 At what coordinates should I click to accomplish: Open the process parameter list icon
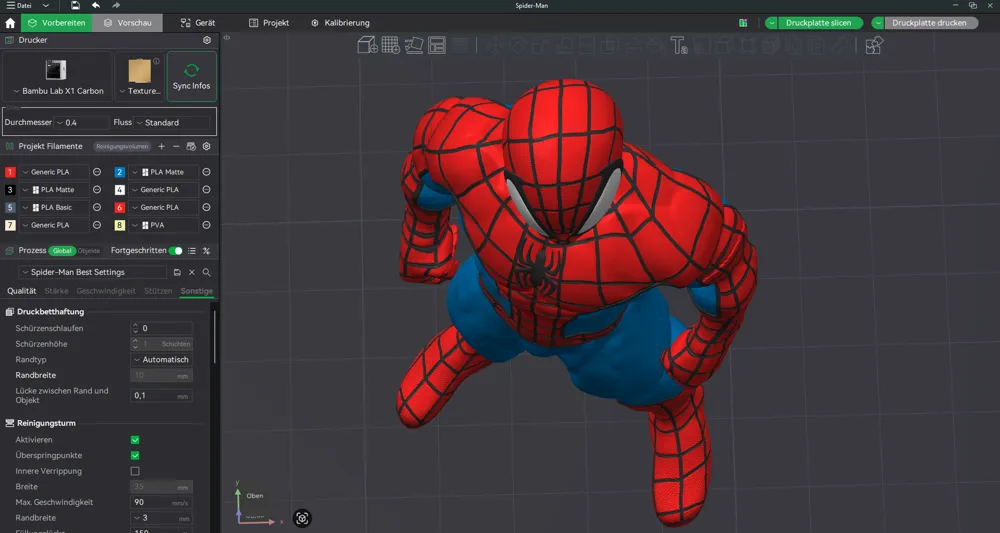click(x=192, y=251)
